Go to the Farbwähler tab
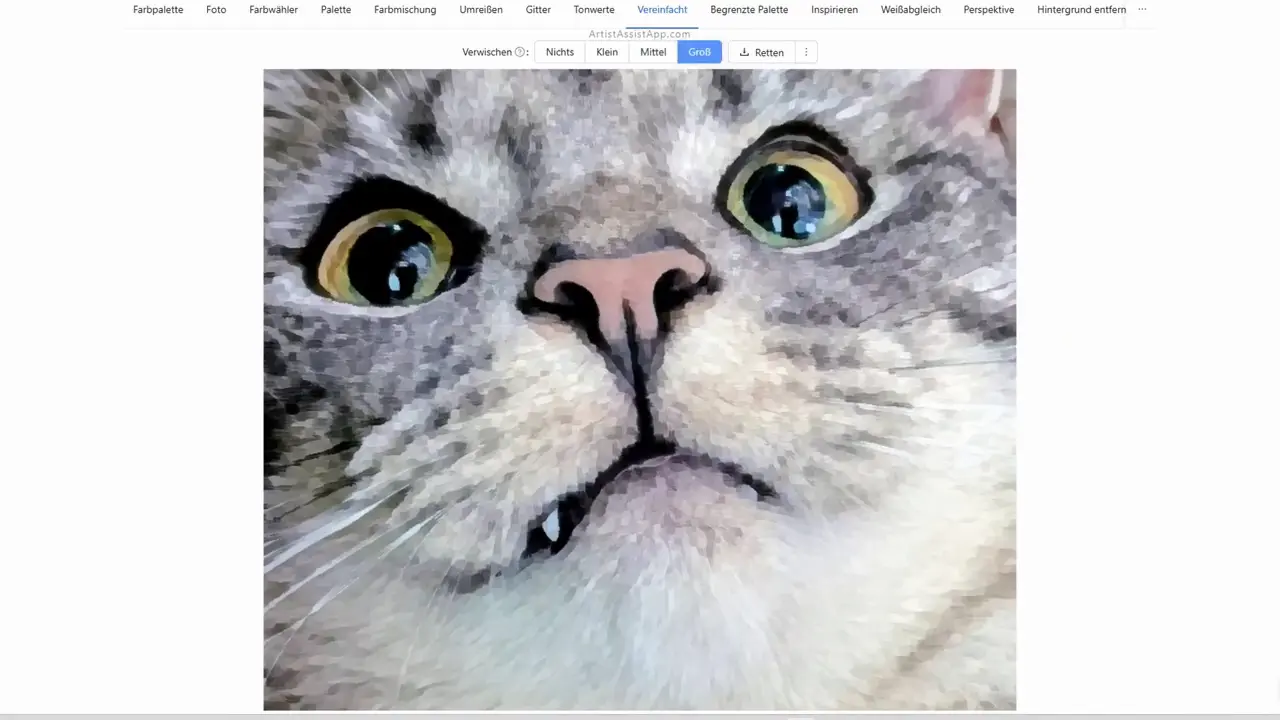The height and width of the screenshot is (720, 1280). coord(273,10)
